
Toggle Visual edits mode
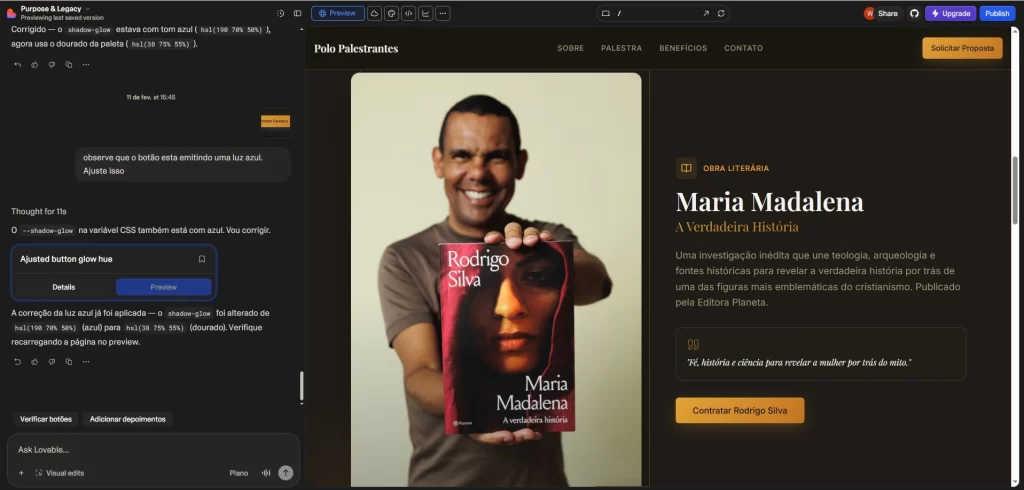coord(59,473)
